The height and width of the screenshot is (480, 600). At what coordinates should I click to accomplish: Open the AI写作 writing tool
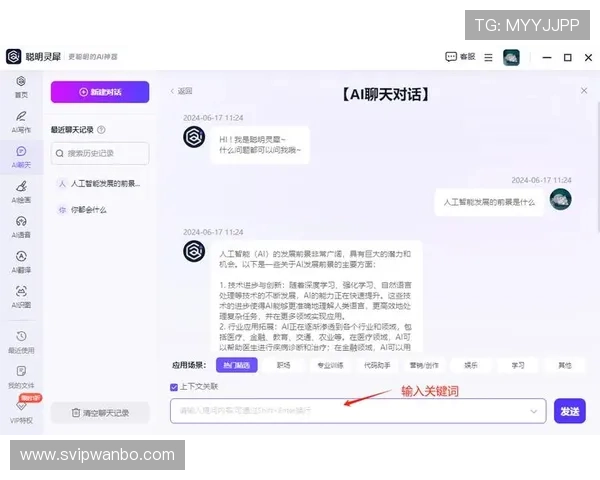21,122
